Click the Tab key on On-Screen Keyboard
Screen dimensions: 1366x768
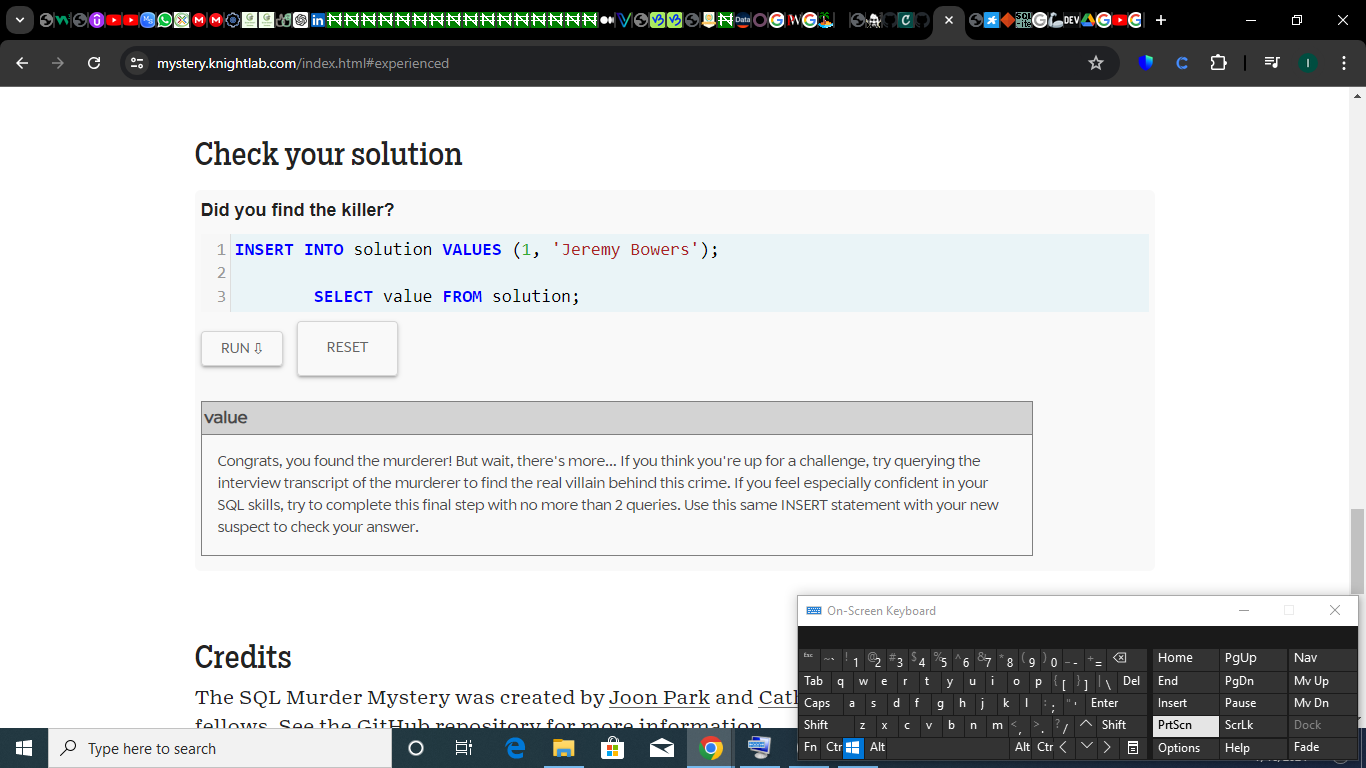click(x=814, y=681)
